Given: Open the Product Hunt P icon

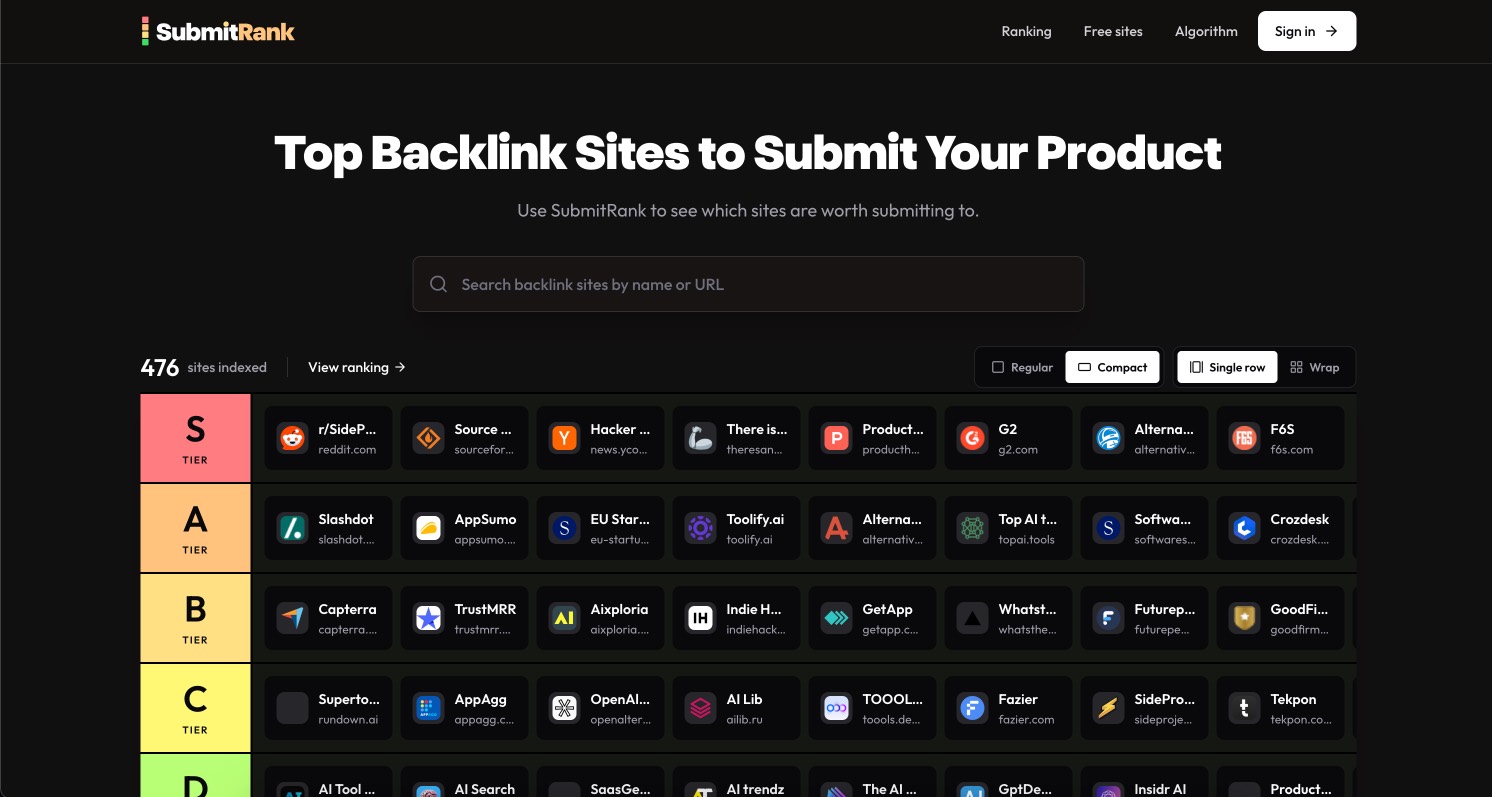Looking at the screenshot, I should 837,438.
